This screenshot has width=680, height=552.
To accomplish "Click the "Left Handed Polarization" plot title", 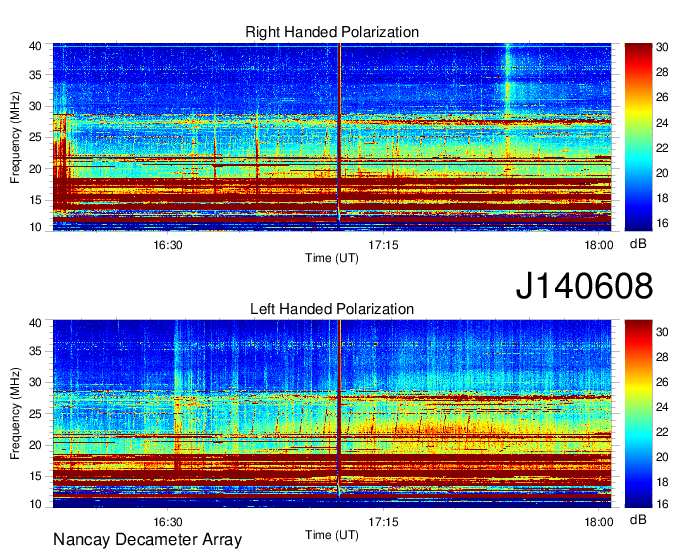I will [332, 309].
